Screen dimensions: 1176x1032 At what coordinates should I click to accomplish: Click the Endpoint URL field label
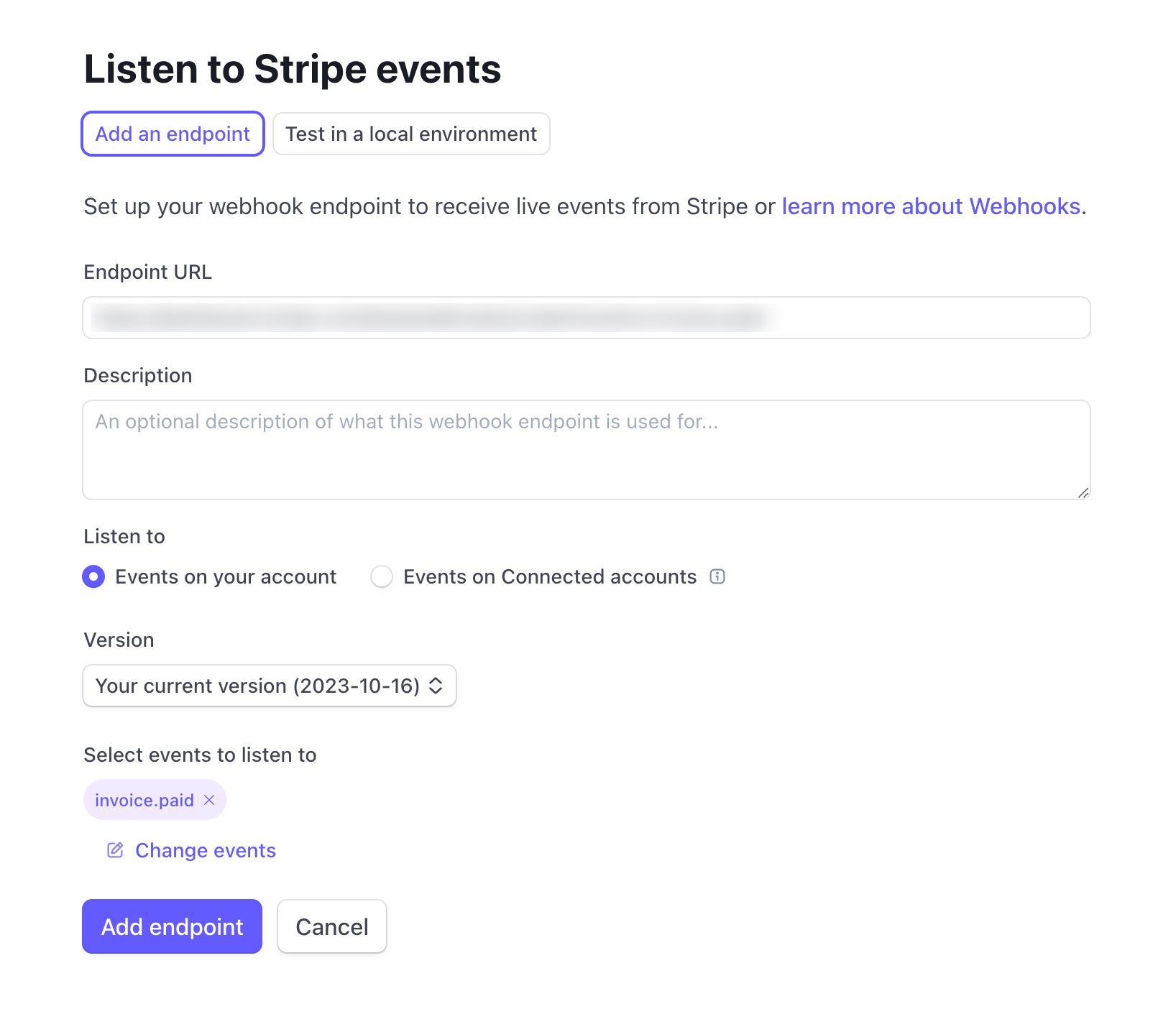[x=148, y=272]
